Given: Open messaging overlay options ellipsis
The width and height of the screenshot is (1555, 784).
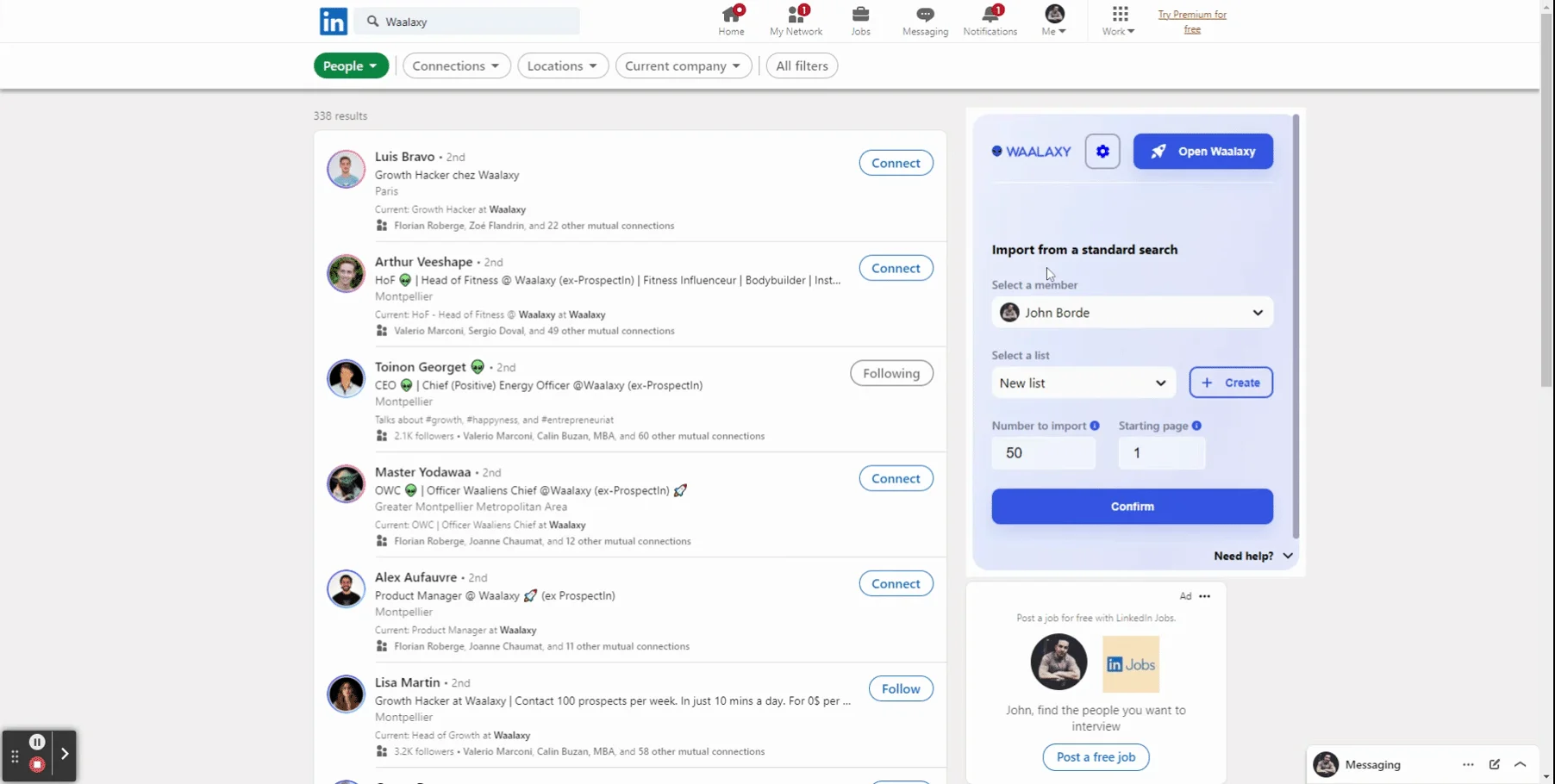Looking at the screenshot, I should pyautogui.click(x=1468, y=764).
